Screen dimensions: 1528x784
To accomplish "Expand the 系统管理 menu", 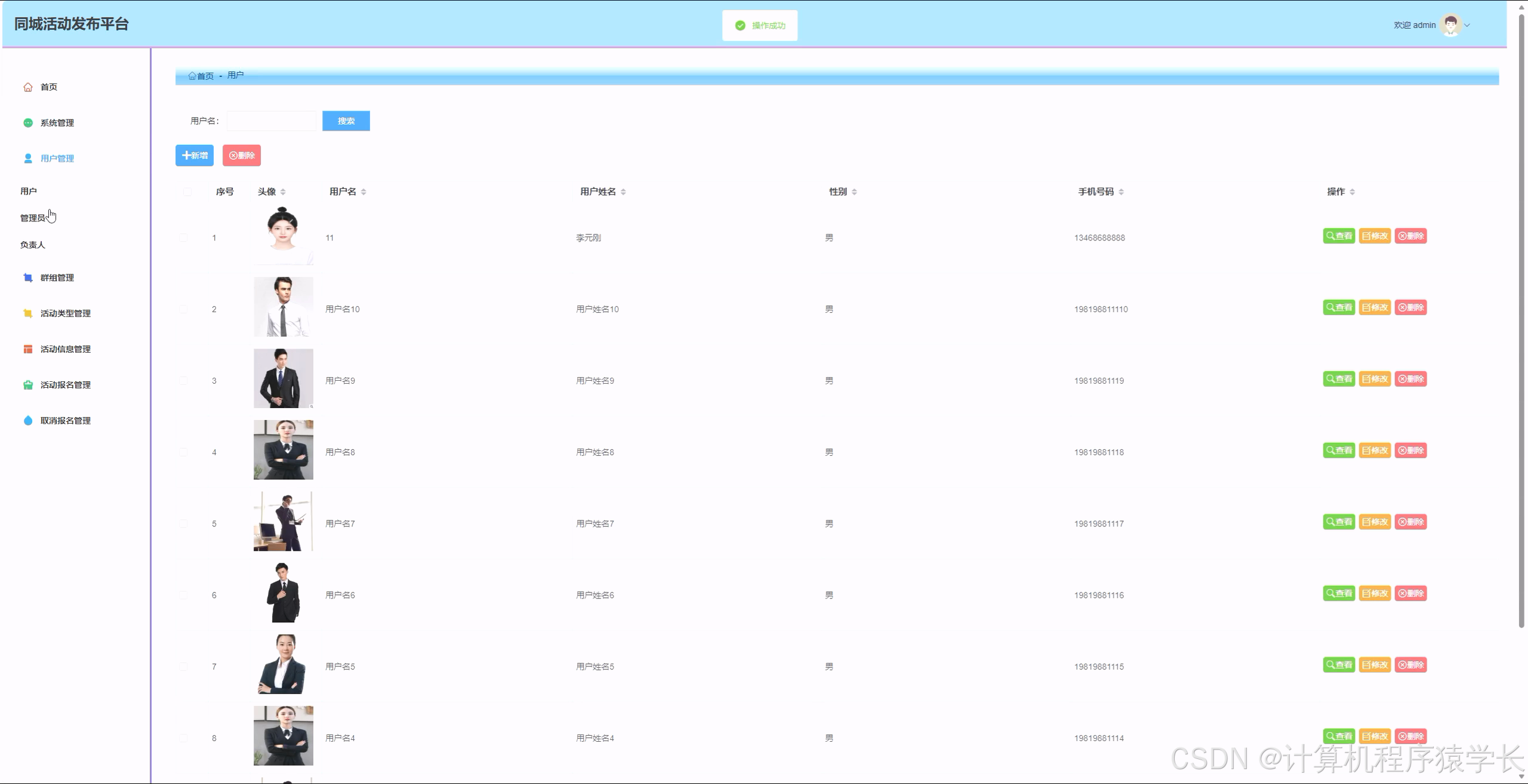I will tap(57, 123).
